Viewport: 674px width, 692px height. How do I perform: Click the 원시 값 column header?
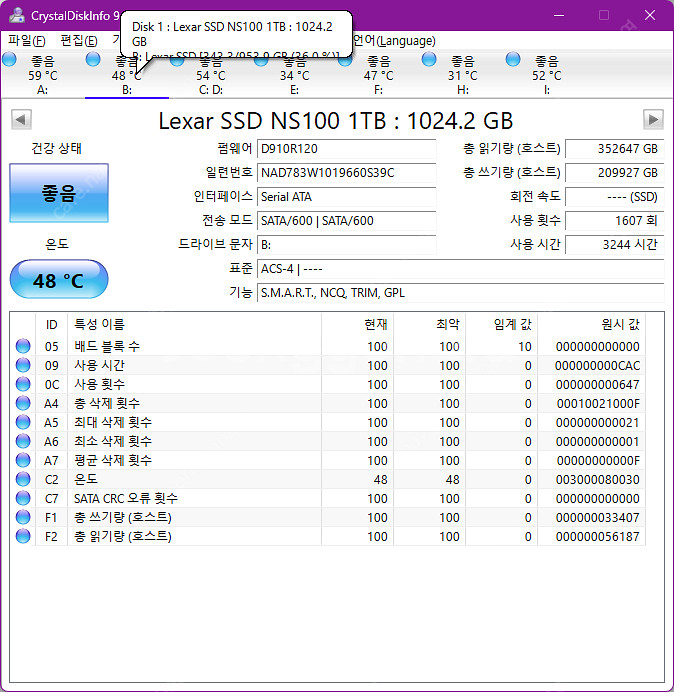tap(592, 324)
